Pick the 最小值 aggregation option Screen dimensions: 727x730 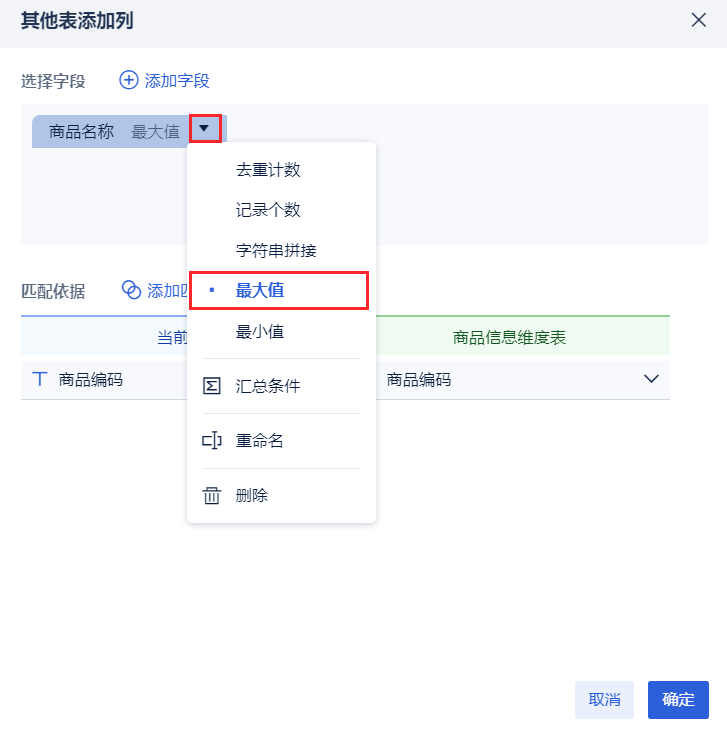260,331
